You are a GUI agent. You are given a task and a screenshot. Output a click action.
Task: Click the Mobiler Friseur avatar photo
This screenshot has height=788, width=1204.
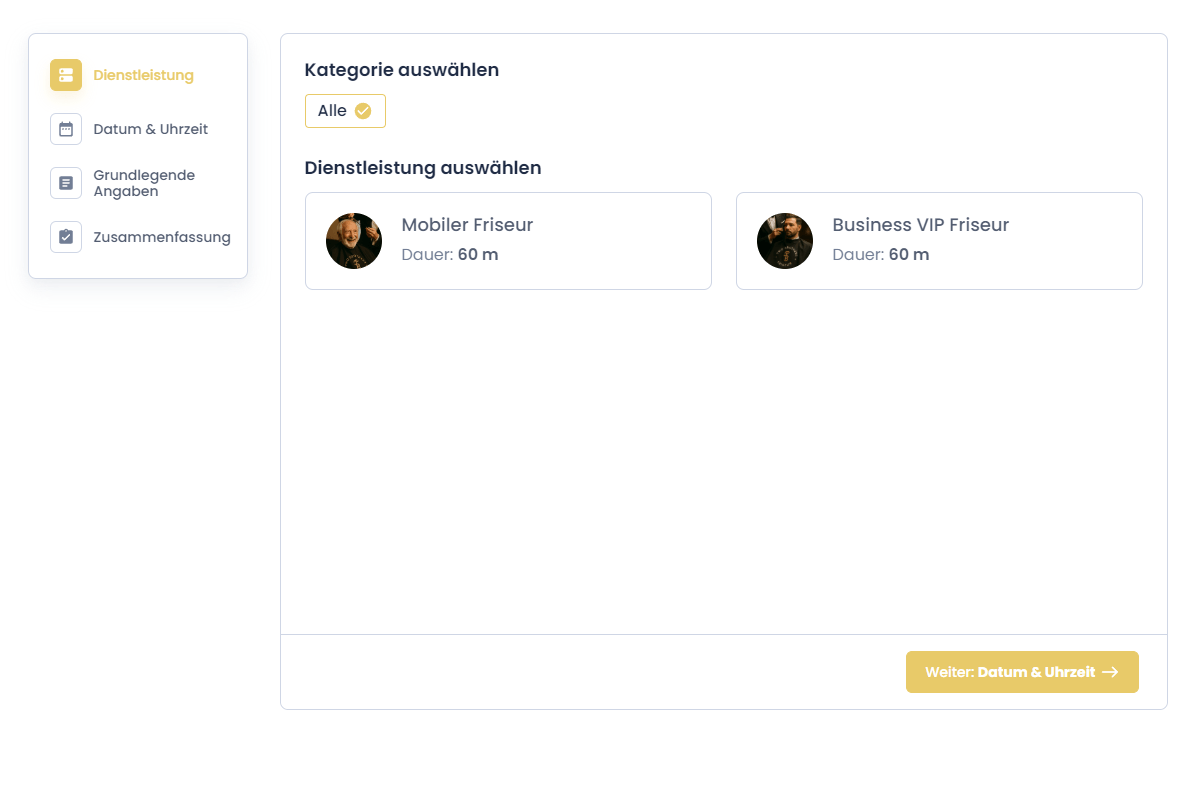[x=354, y=240]
